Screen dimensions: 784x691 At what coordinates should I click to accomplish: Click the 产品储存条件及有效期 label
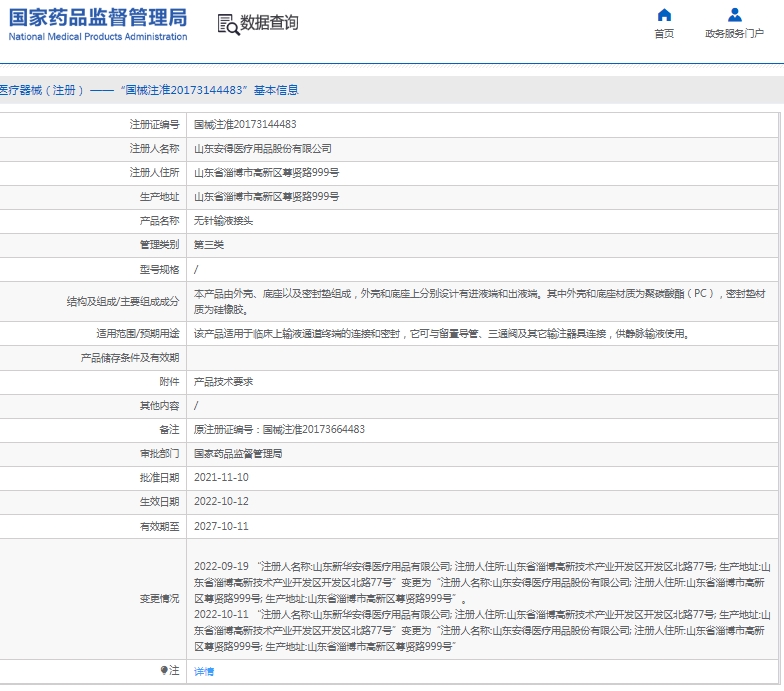(130, 358)
